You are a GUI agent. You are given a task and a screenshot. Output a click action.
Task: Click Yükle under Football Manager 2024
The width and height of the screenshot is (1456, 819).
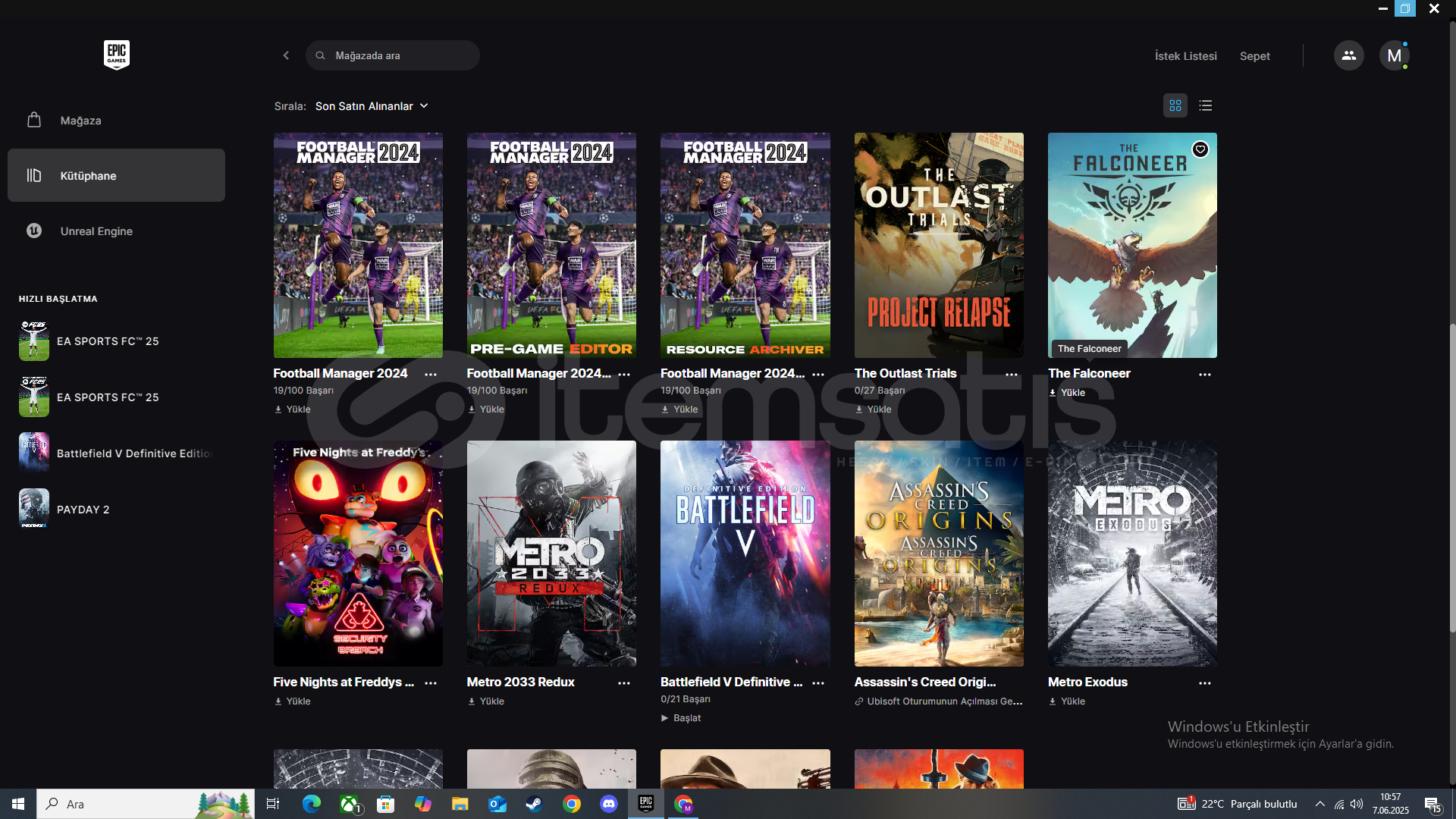tap(293, 409)
